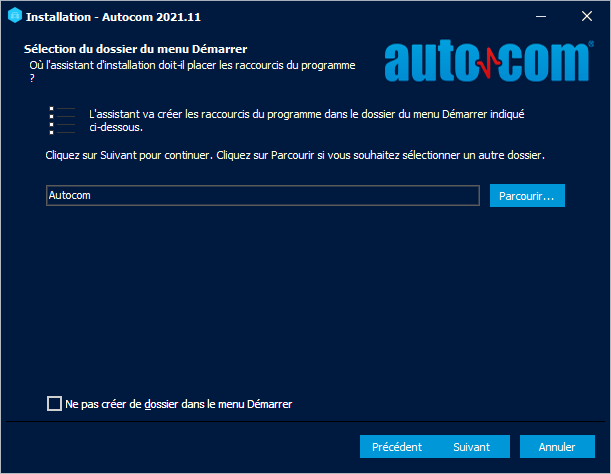Screen dimensions: 611x474
Task: Go back with the Précédent button
Action: (397, 447)
